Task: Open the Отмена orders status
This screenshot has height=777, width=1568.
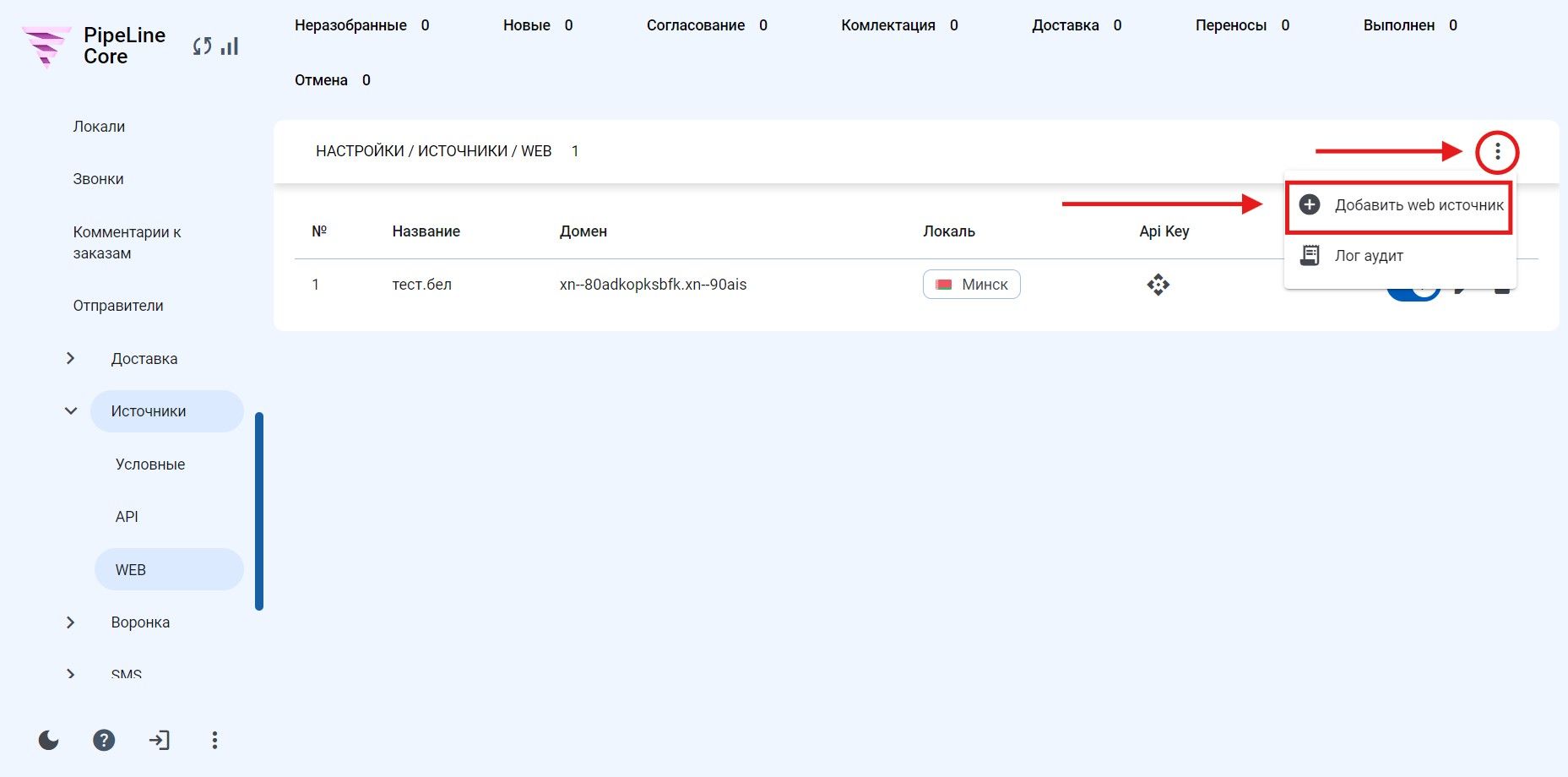Action: click(333, 80)
